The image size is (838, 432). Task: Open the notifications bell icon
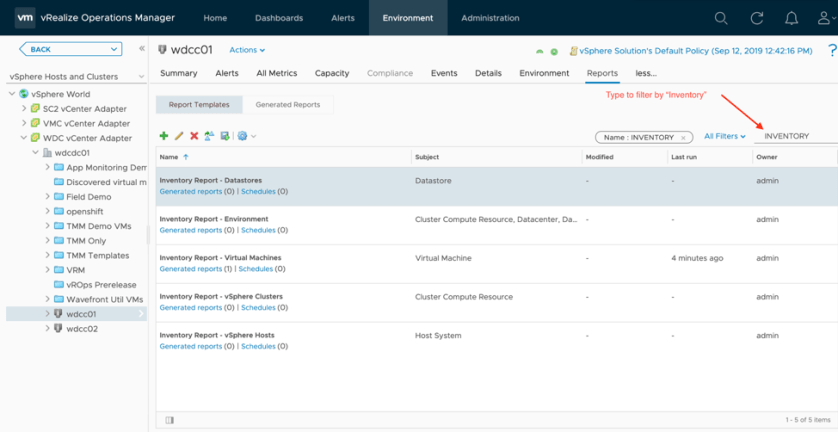click(792, 18)
